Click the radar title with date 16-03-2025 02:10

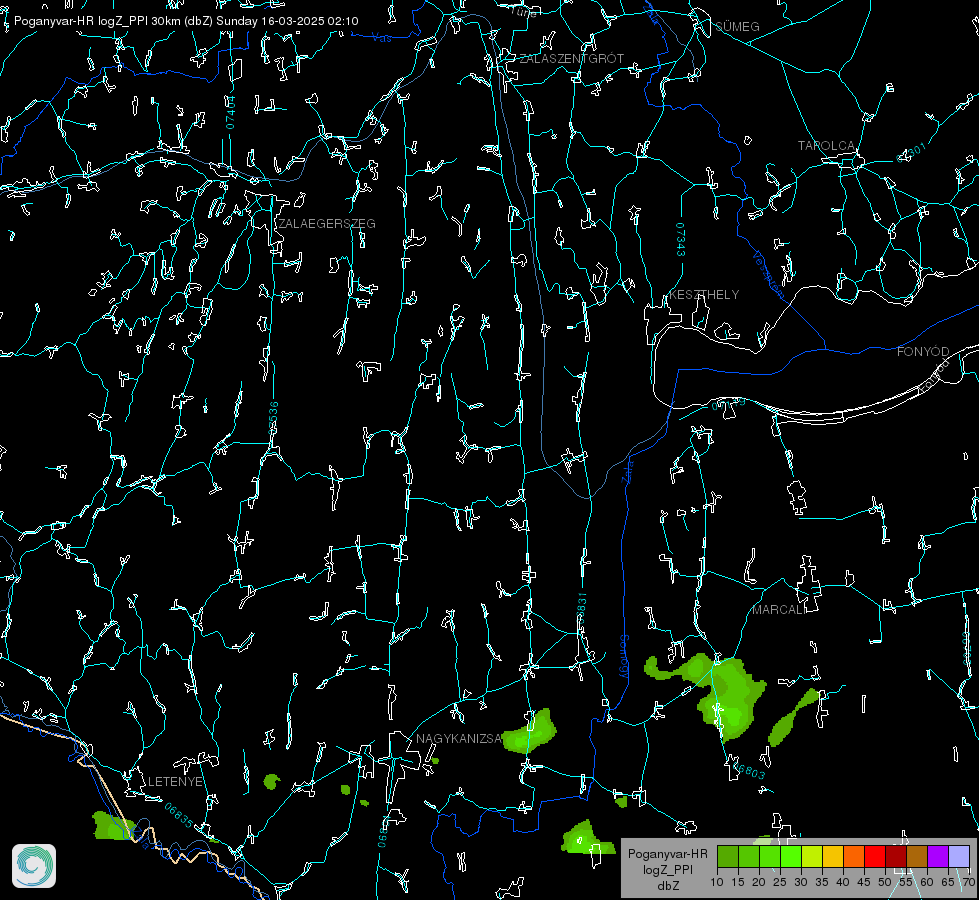[x=186, y=21]
